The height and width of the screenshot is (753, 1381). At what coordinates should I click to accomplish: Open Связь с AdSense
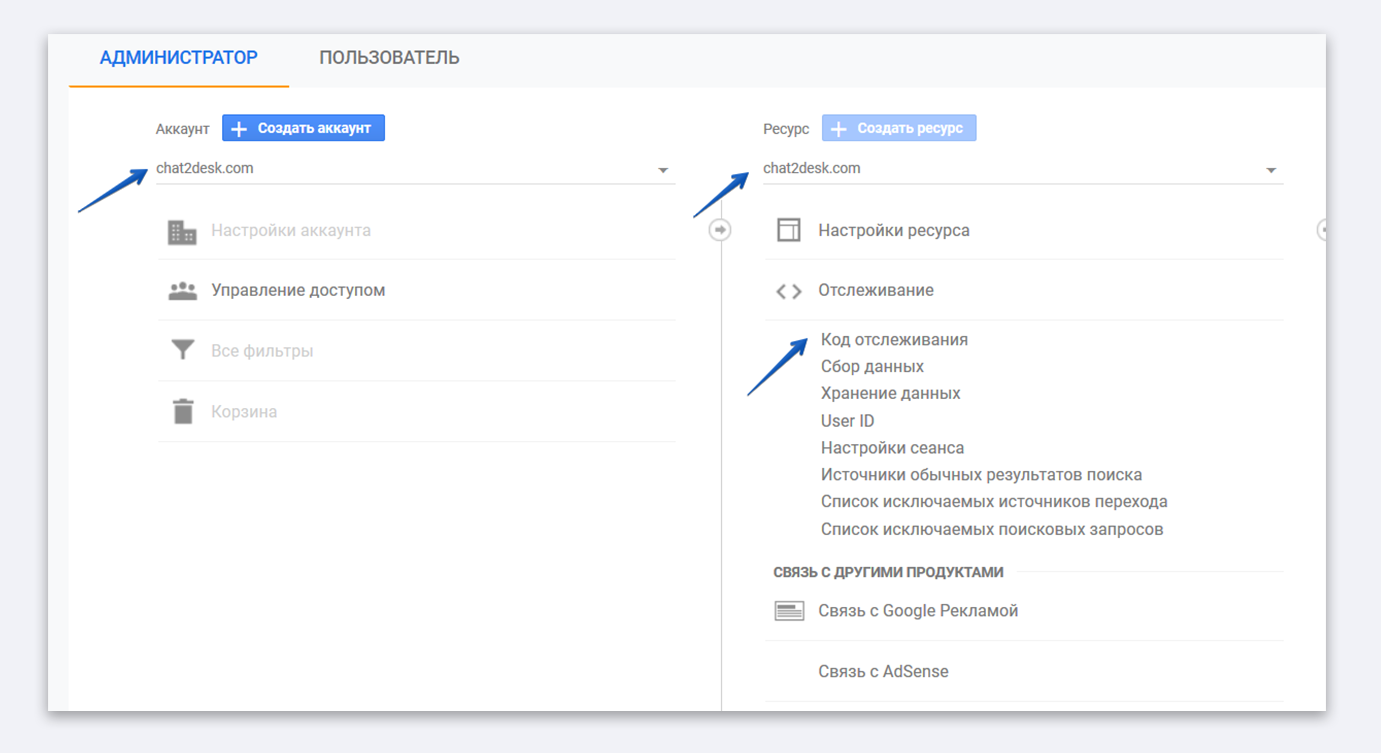[x=883, y=672]
